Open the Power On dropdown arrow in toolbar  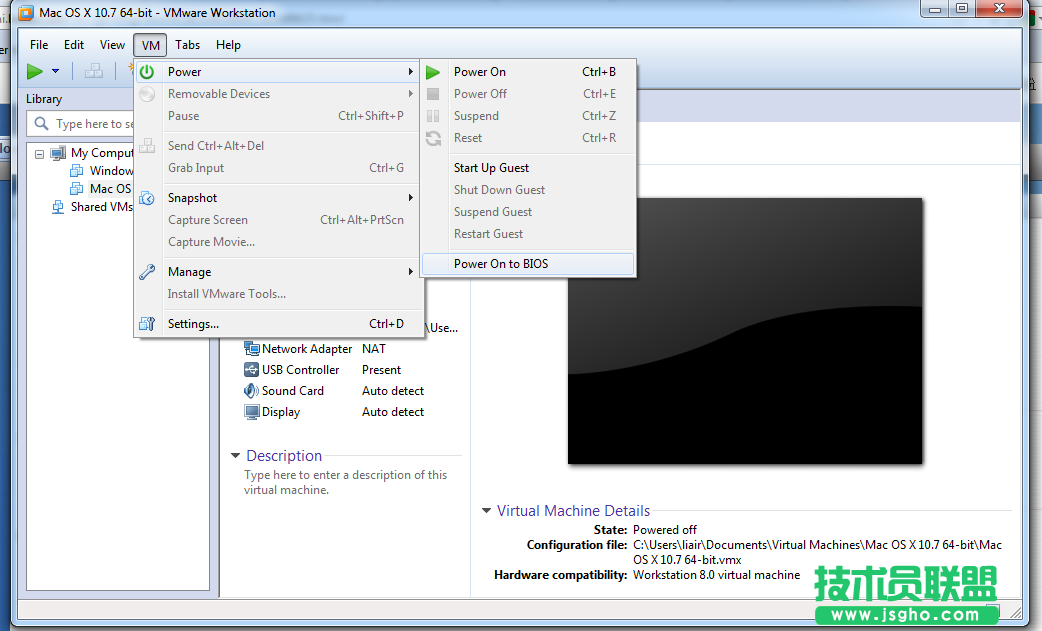(x=56, y=71)
